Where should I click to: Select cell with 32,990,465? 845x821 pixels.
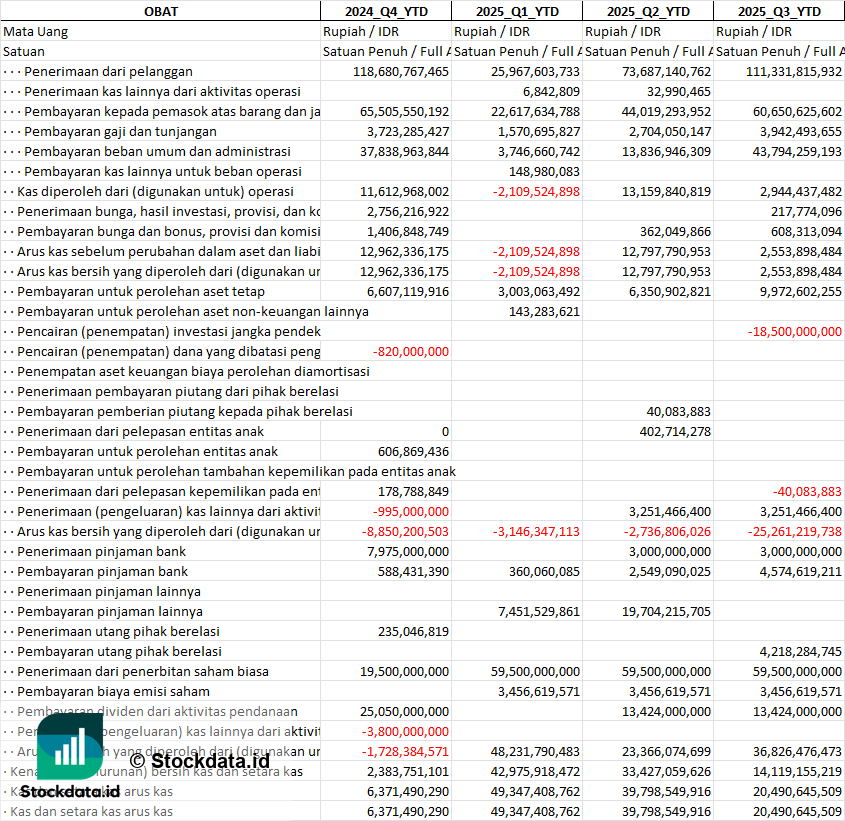click(678, 91)
